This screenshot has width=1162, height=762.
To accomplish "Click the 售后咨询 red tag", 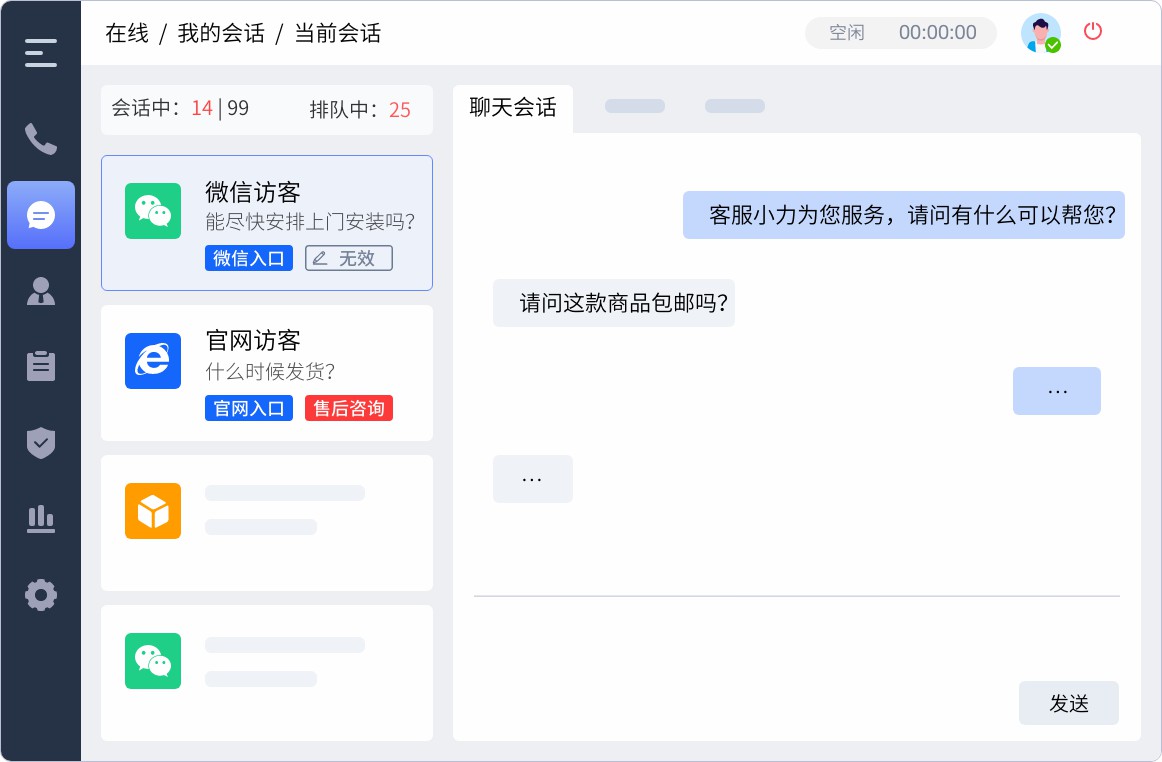I will [349, 408].
